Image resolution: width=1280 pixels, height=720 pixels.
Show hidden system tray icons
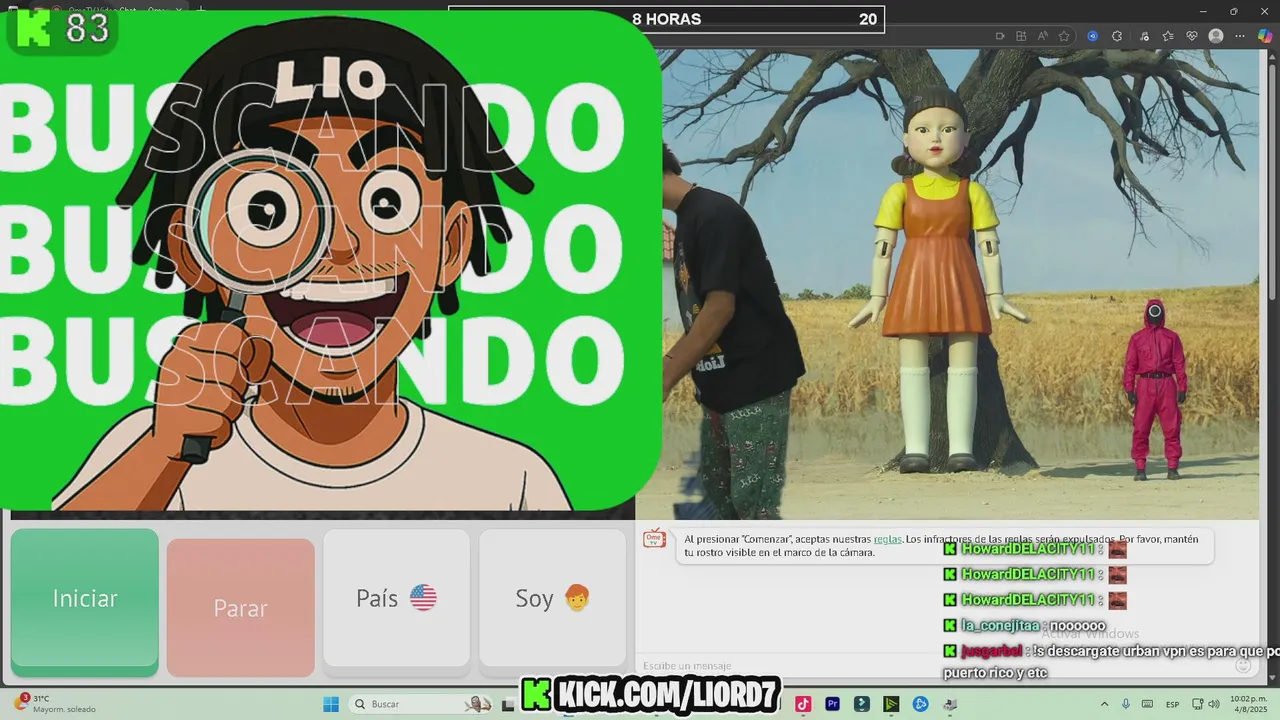pyautogui.click(x=1104, y=704)
